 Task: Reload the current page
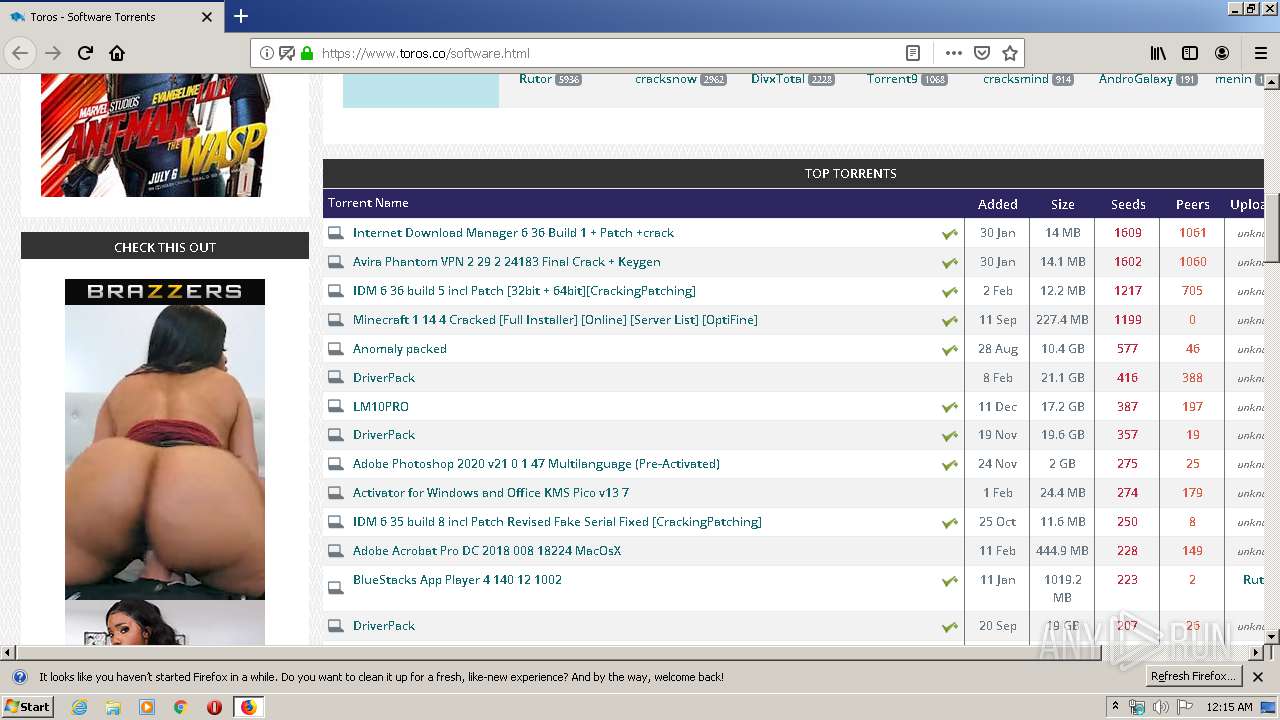[x=85, y=53]
